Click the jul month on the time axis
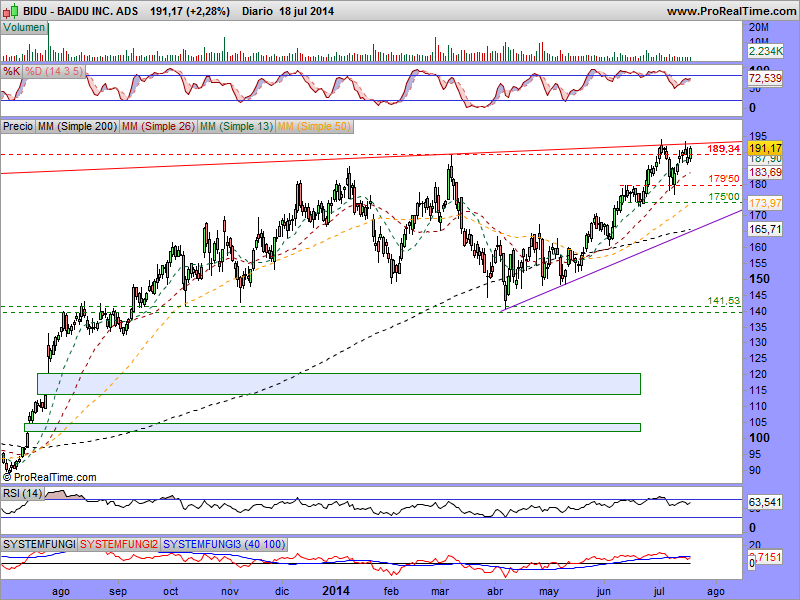 click(x=659, y=591)
